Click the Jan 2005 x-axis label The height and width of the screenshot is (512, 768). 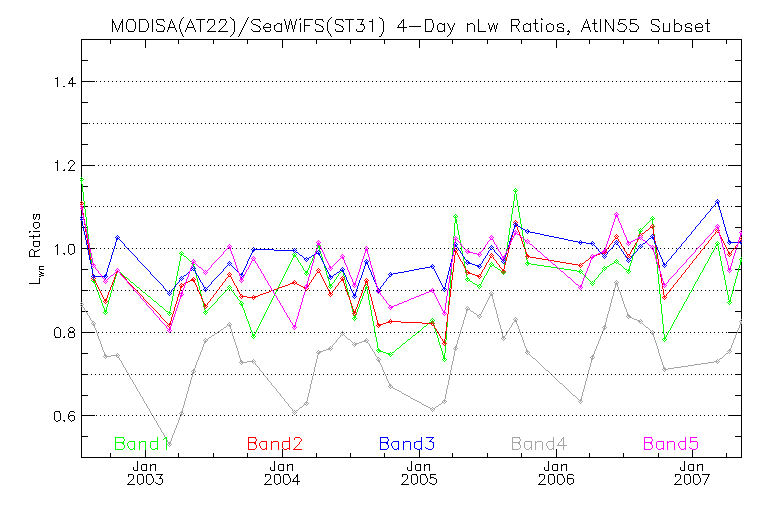pyautogui.click(x=419, y=473)
